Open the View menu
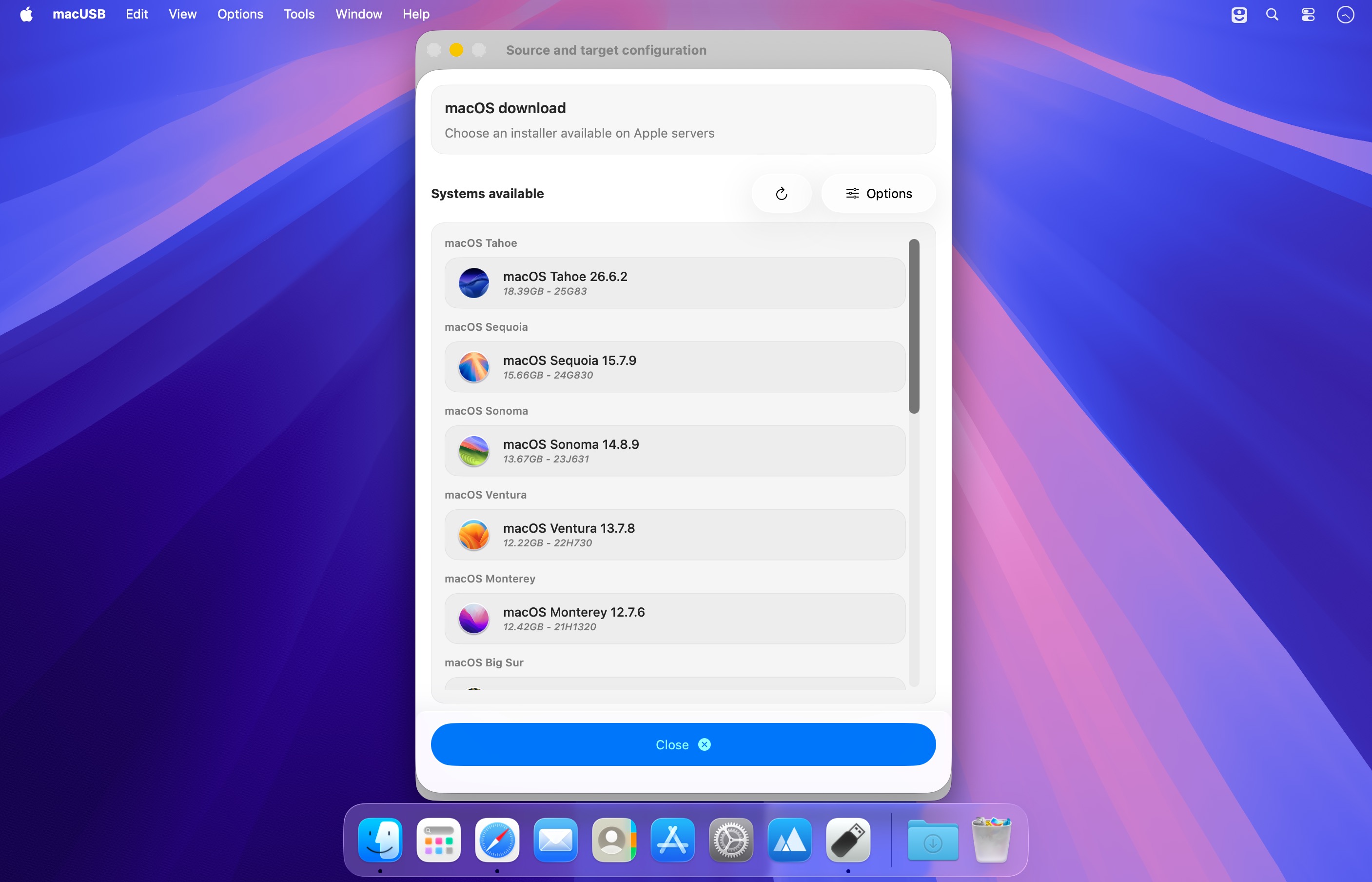The height and width of the screenshot is (882, 1372). pos(182,14)
